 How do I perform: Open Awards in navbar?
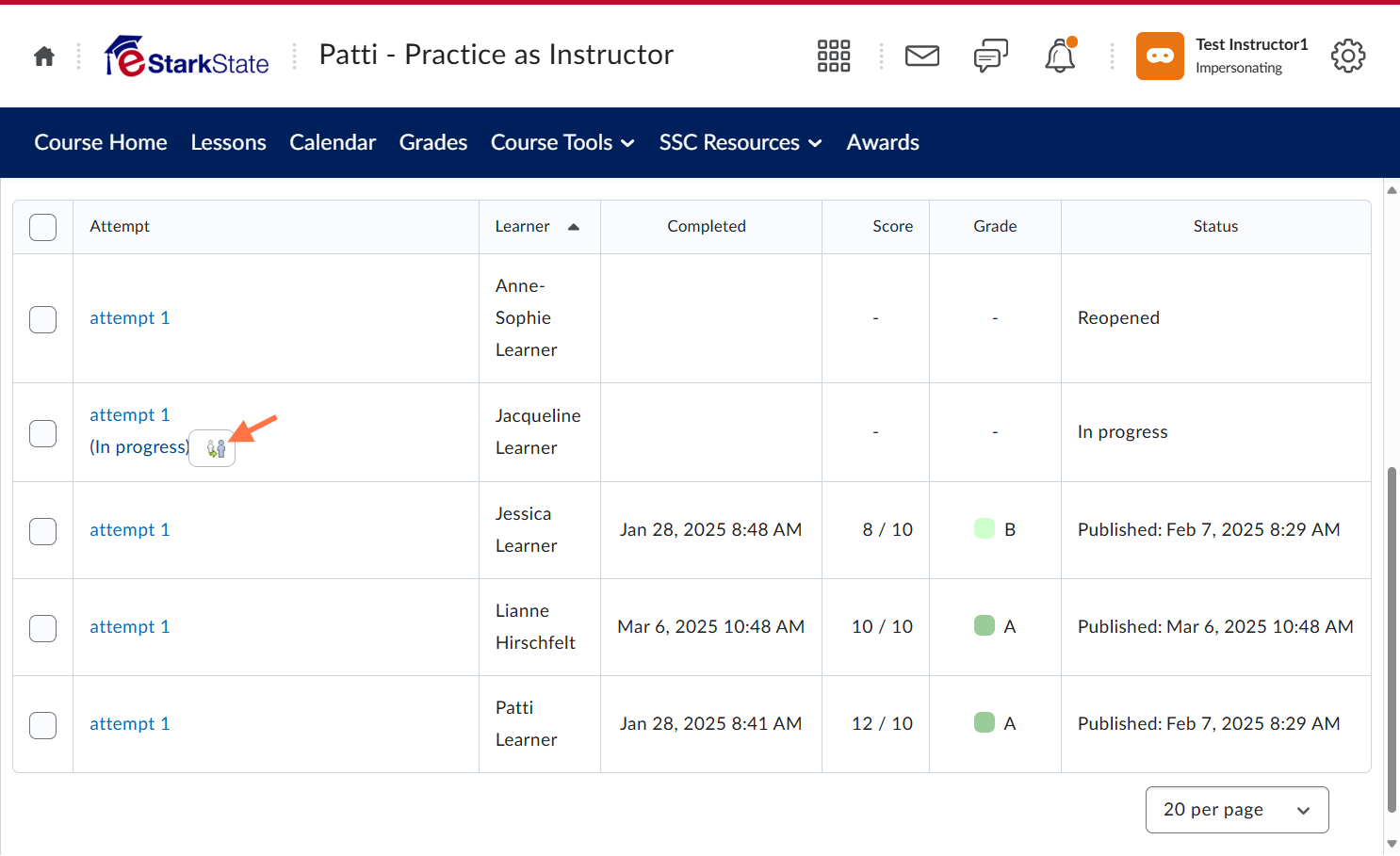pos(883,142)
